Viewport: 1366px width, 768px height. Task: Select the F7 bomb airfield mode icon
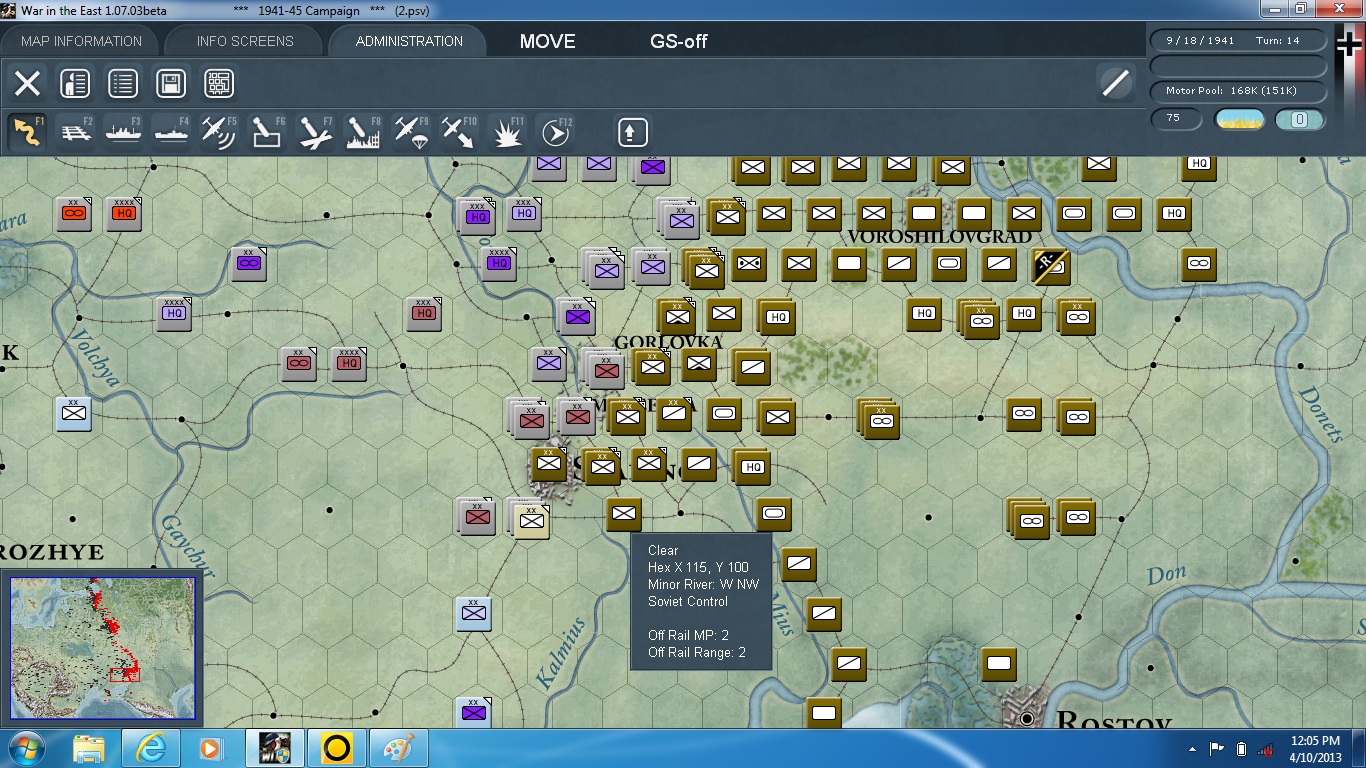pyautogui.click(x=315, y=132)
